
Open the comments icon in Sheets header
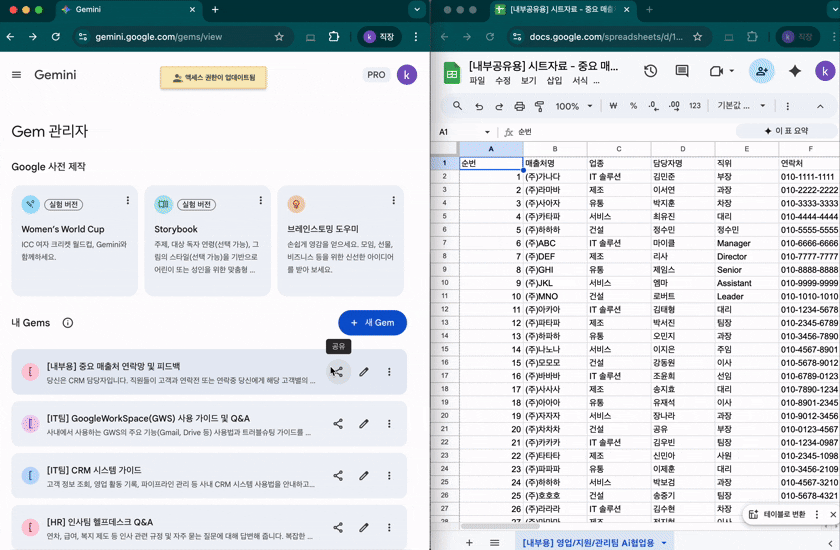click(x=682, y=72)
